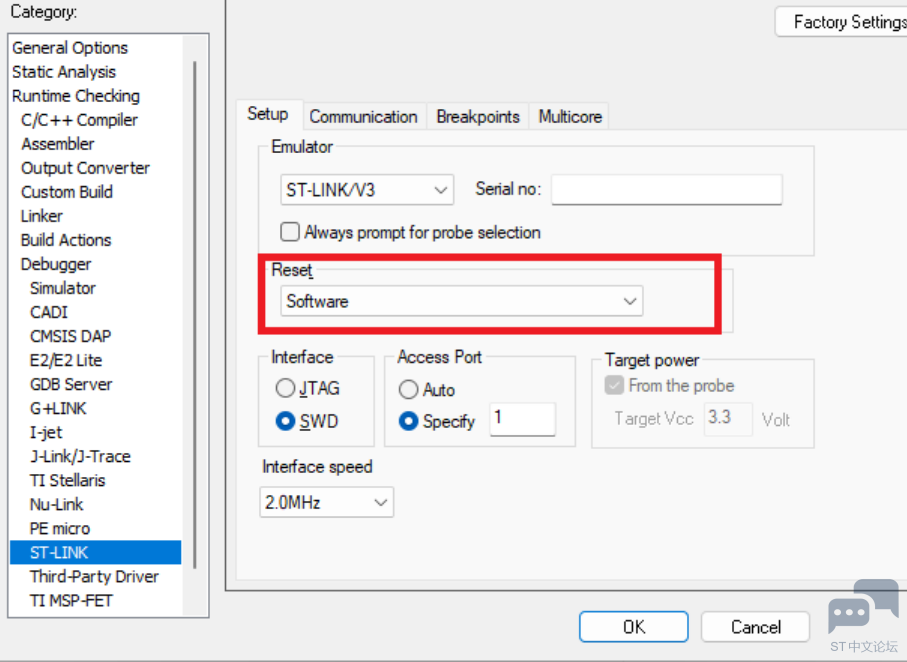907x662 pixels.
Task: Open the Interface speed 2.0MHz dropdown
Action: pyautogui.click(x=326, y=502)
